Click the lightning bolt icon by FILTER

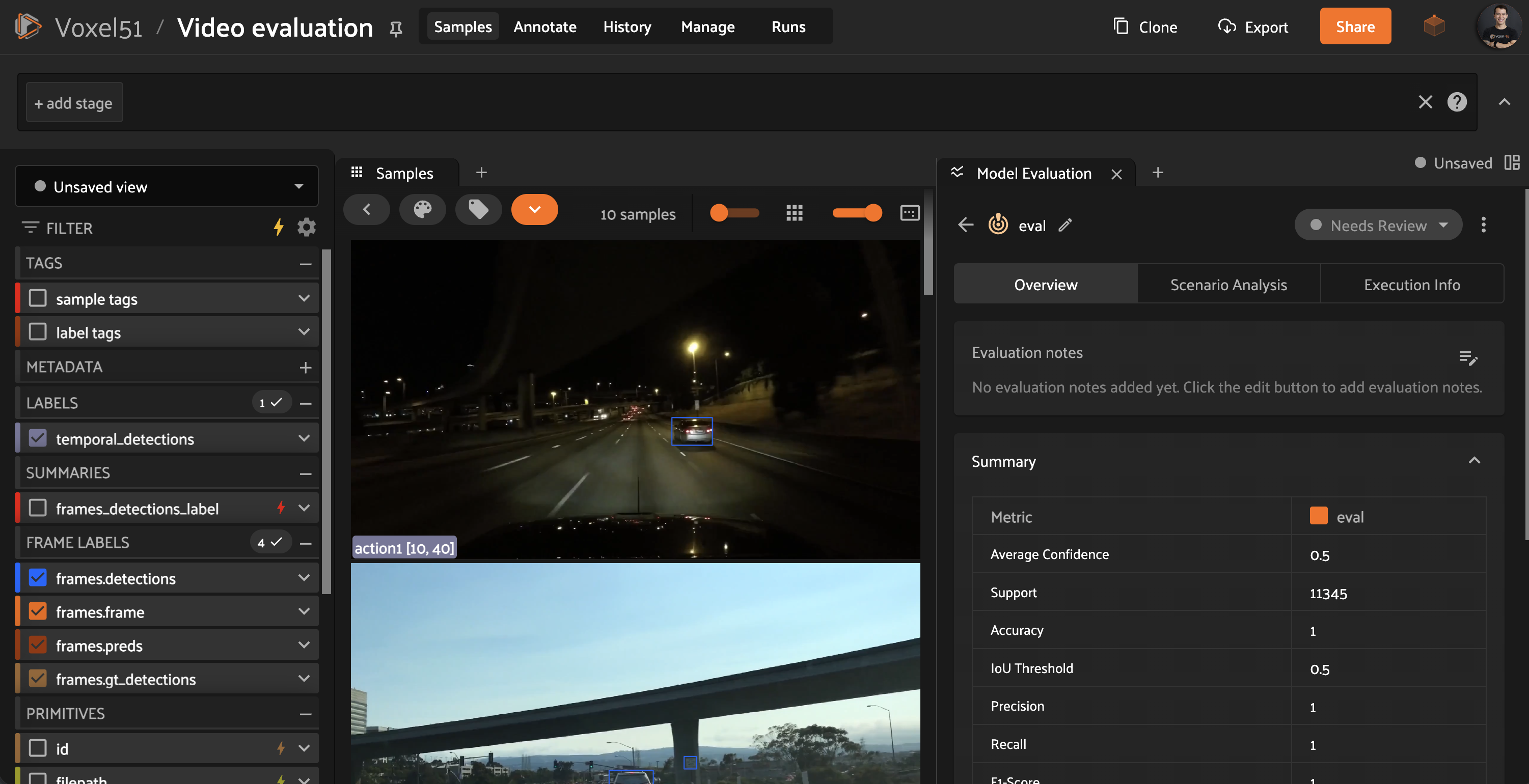coord(279,227)
